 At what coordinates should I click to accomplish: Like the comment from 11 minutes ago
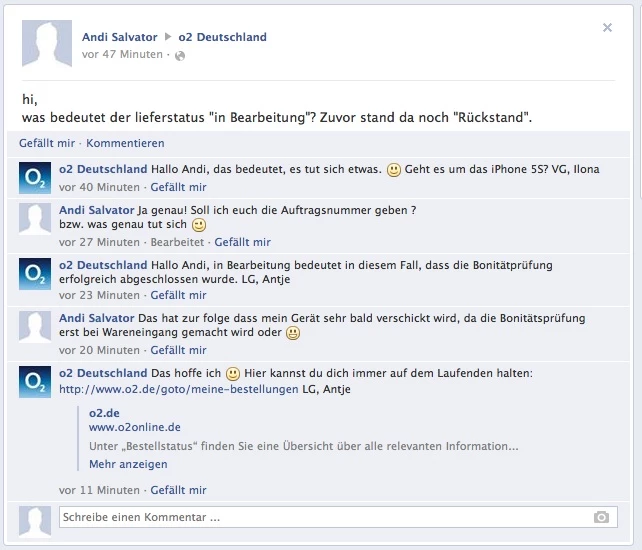tap(179, 490)
